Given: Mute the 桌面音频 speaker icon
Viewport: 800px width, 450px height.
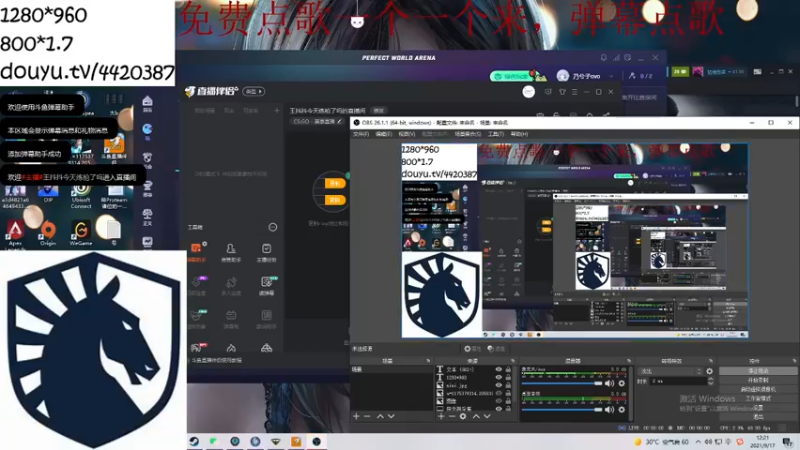Looking at the screenshot, I should click(x=610, y=409).
